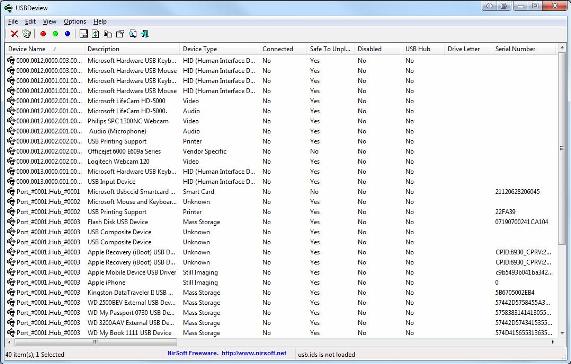The image size is (571, 364).
Task: Click USB icon of Audio (Microphone) row
Action: tap(11, 131)
